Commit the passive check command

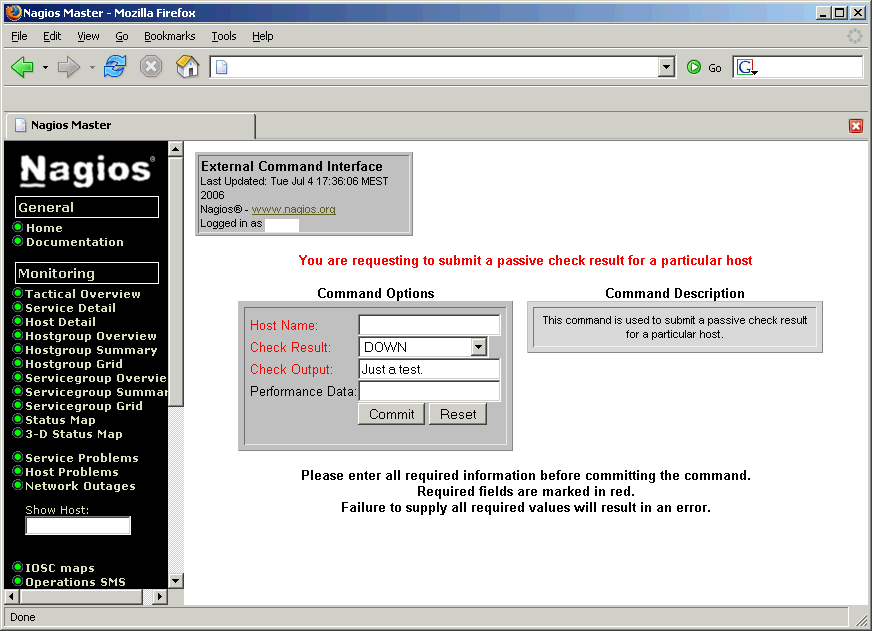[x=392, y=414]
